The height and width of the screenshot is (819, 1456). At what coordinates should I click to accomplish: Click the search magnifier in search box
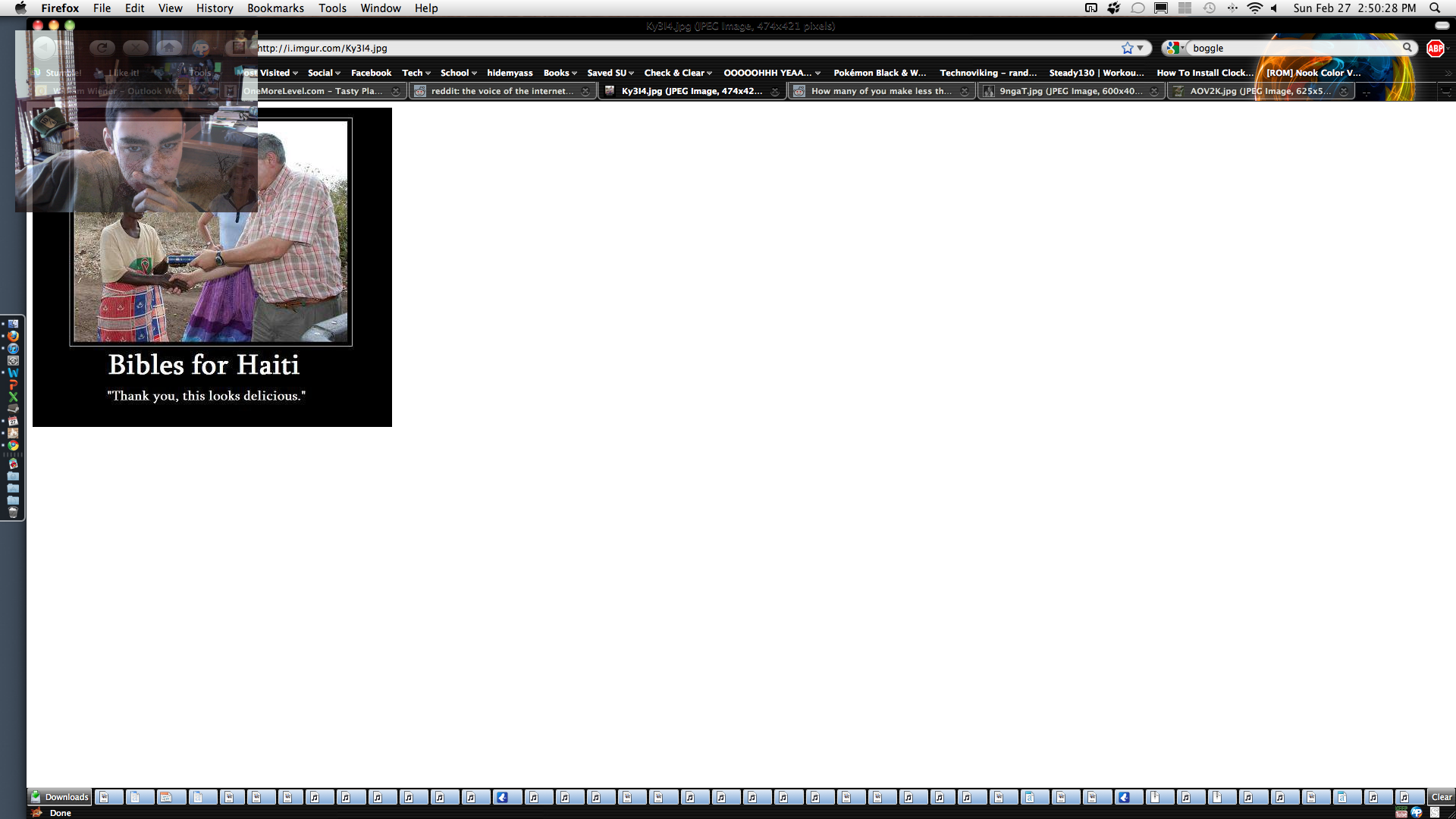tap(1407, 48)
